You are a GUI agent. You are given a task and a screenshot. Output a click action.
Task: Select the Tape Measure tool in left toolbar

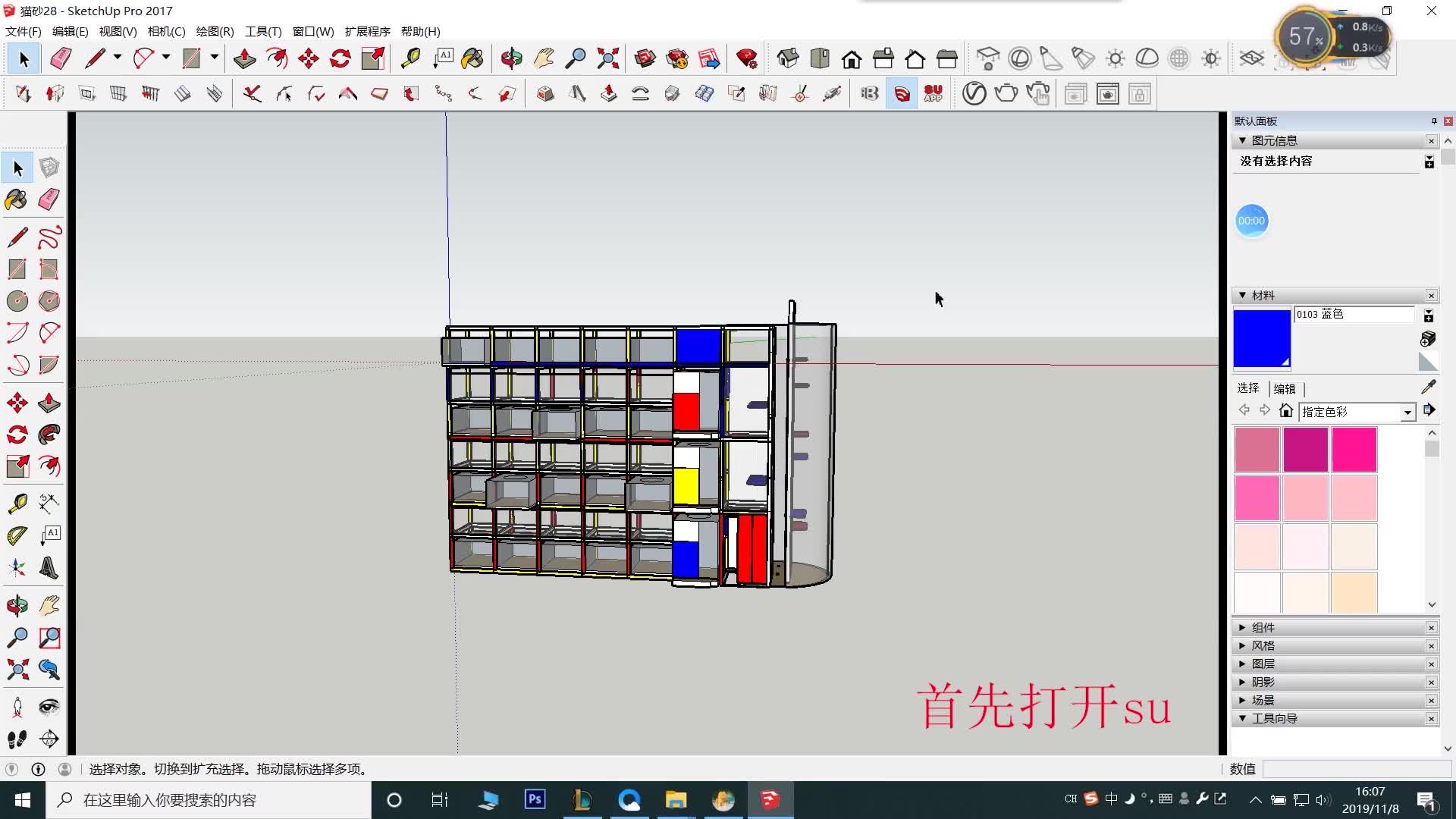(17, 504)
